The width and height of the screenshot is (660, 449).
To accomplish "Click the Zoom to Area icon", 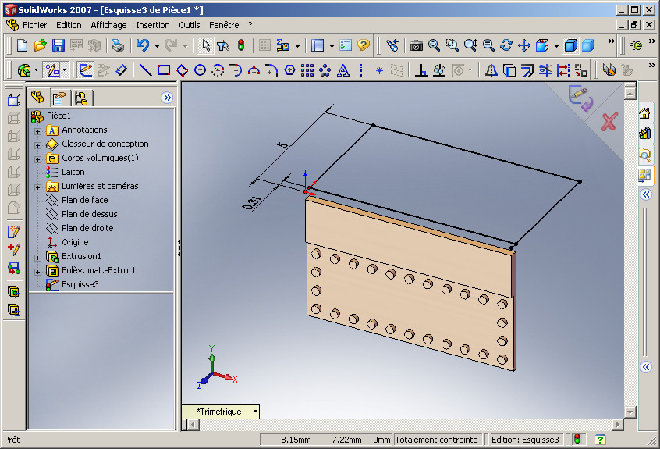I will pos(452,45).
